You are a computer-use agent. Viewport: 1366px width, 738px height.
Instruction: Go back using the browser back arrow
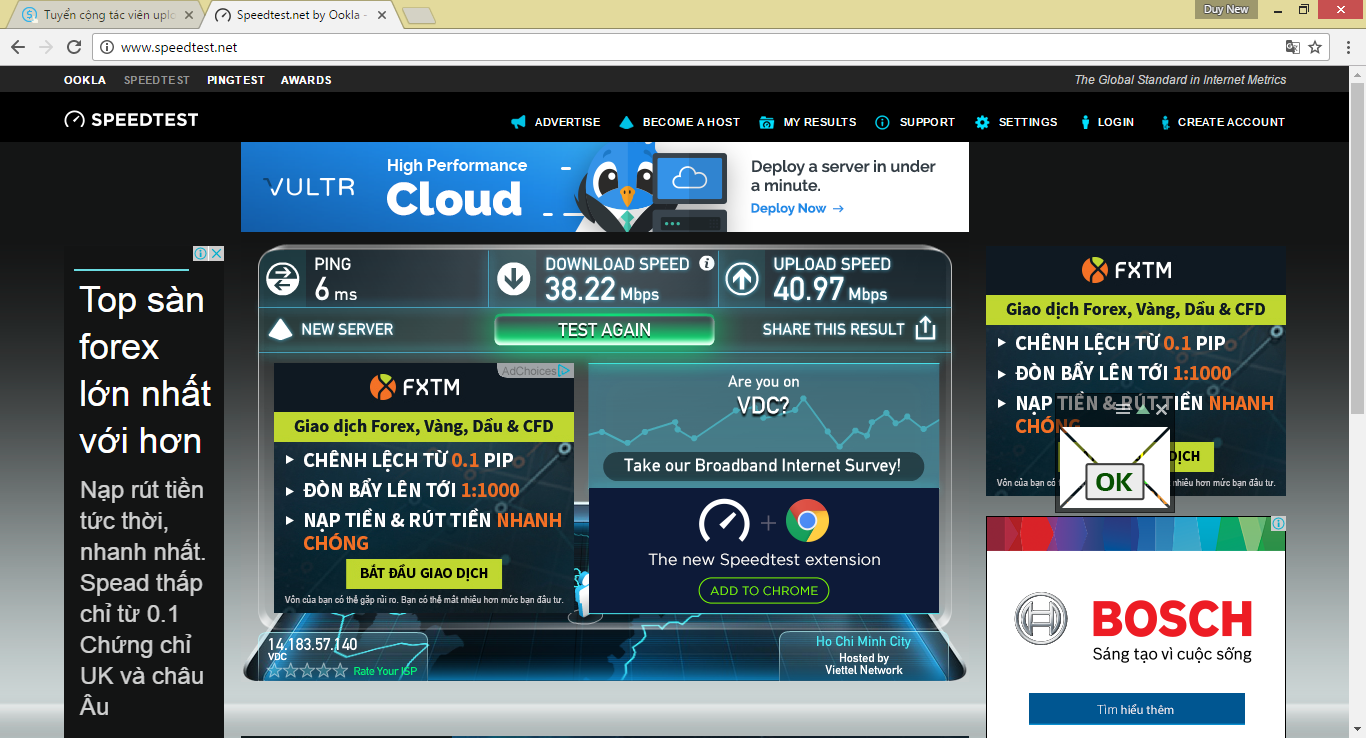18,47
